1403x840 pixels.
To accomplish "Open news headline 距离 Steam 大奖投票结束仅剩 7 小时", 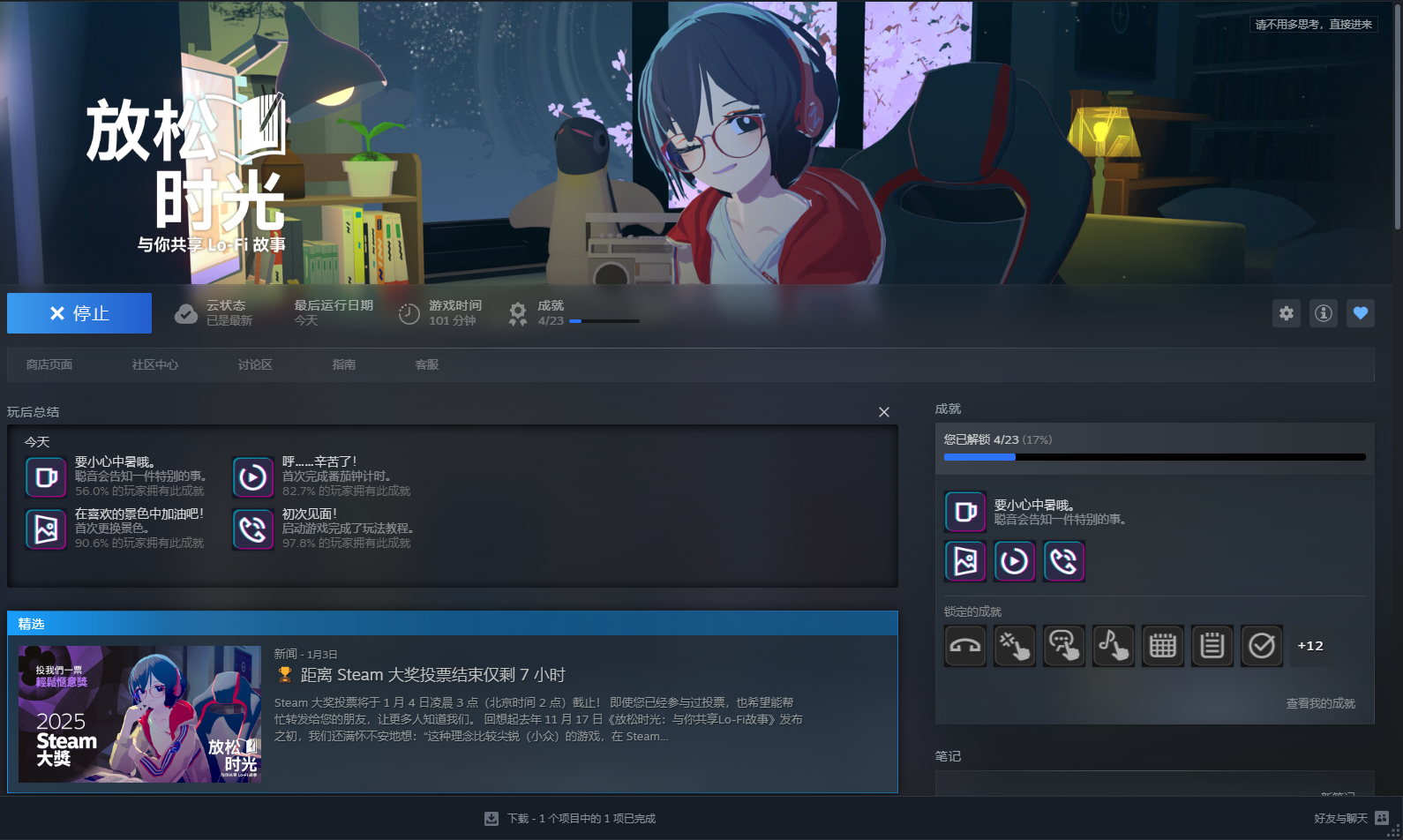I will click(x=433, y=675).
